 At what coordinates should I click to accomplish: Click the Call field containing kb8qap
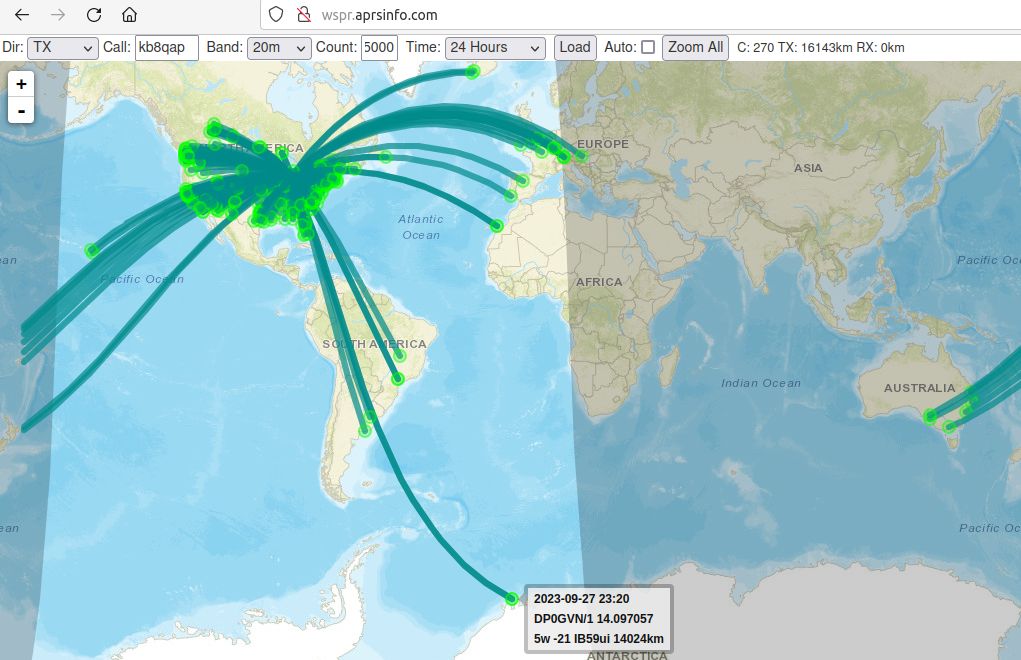pos(167,48)
